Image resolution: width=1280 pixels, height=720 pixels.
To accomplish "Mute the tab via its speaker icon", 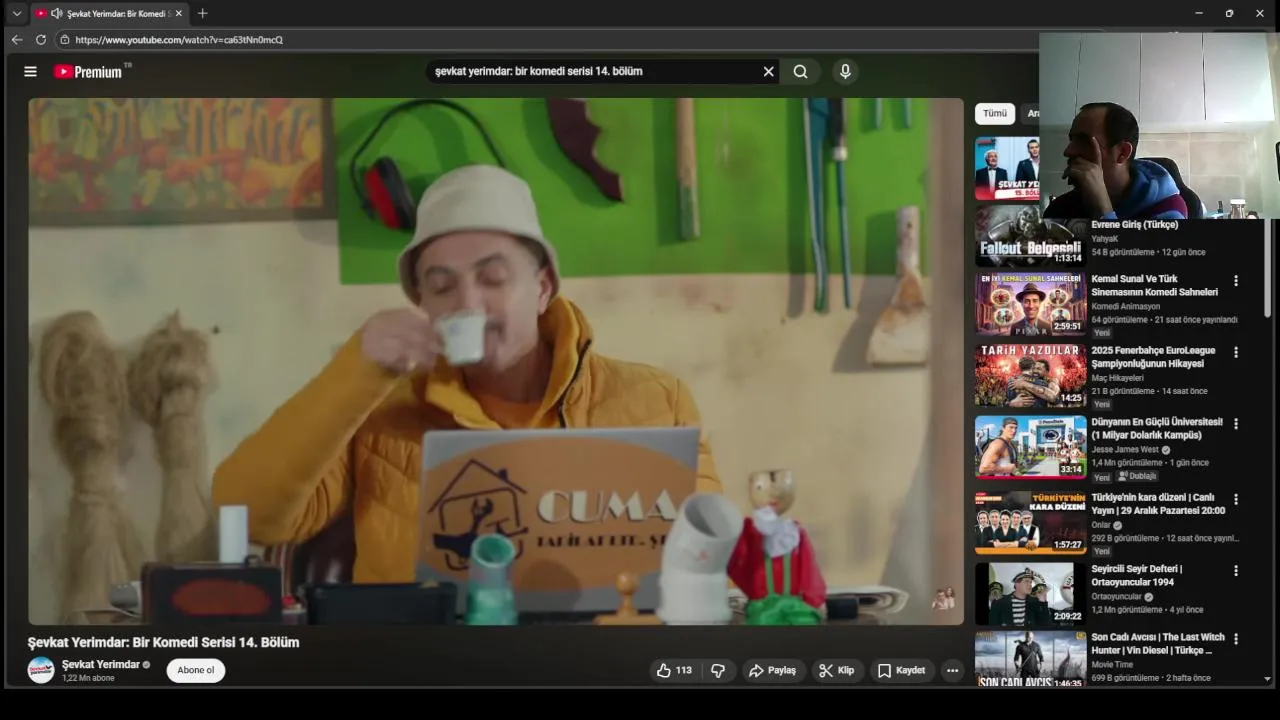I will click(57, 13).
